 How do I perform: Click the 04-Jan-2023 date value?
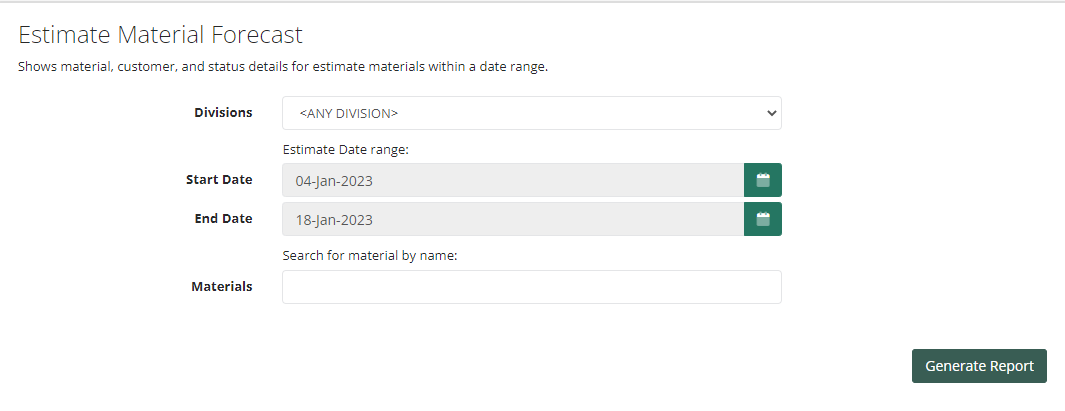(x=334, y=181)
